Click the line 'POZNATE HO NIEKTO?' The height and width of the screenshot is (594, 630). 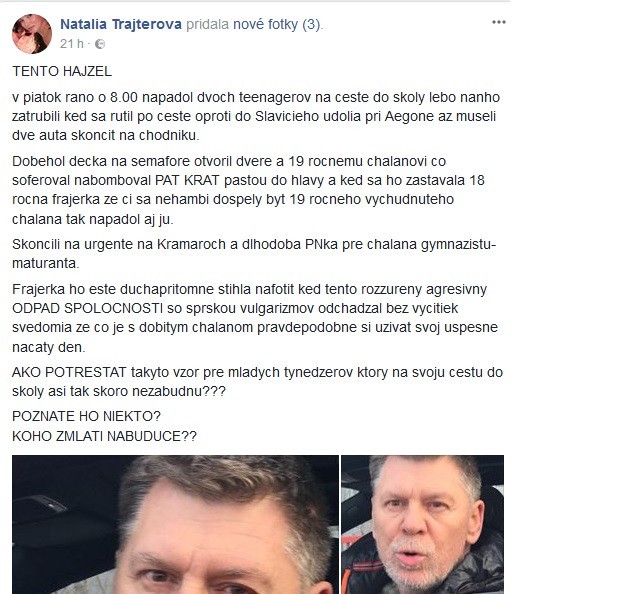(86, 416)
